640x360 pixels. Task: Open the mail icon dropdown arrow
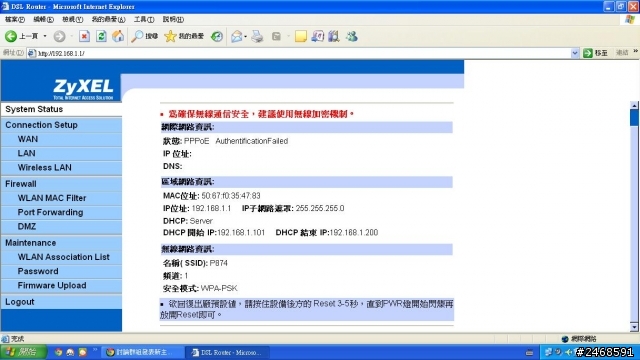point(246,36)
